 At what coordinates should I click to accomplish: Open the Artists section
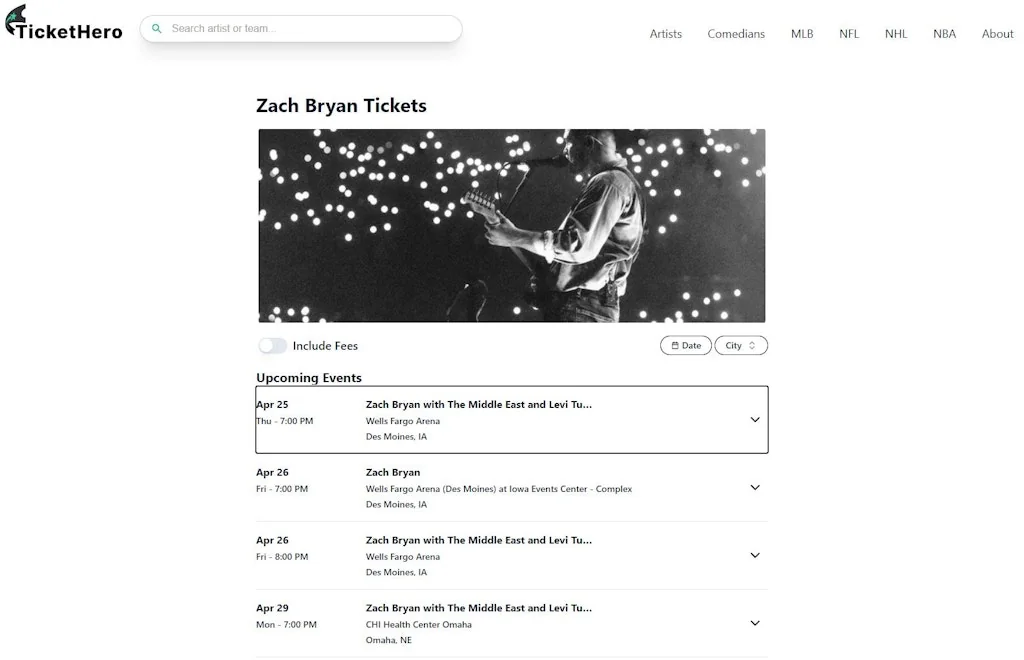point(665,33)
